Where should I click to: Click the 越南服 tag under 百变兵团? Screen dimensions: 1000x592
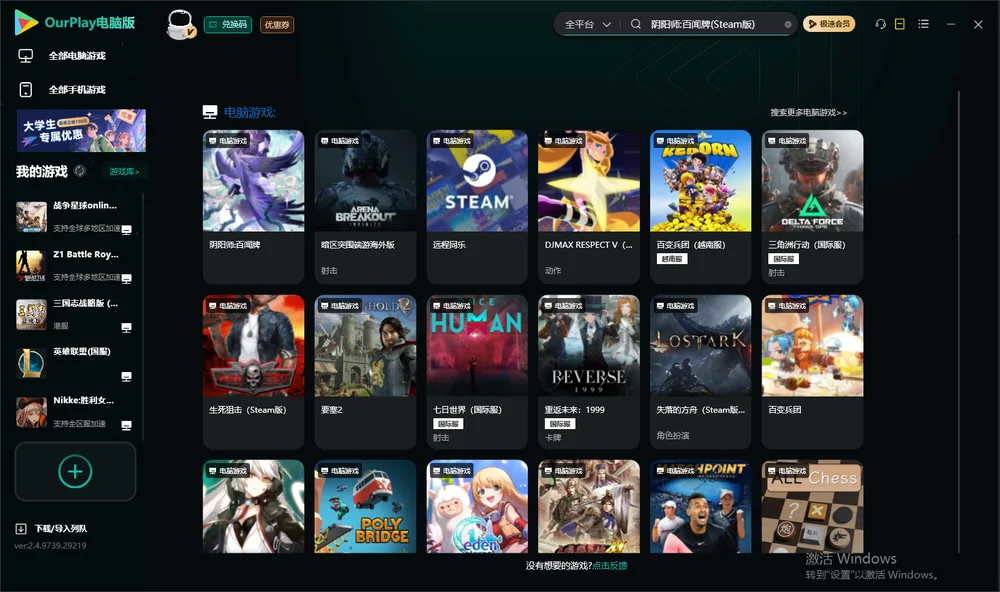[672, 259]
